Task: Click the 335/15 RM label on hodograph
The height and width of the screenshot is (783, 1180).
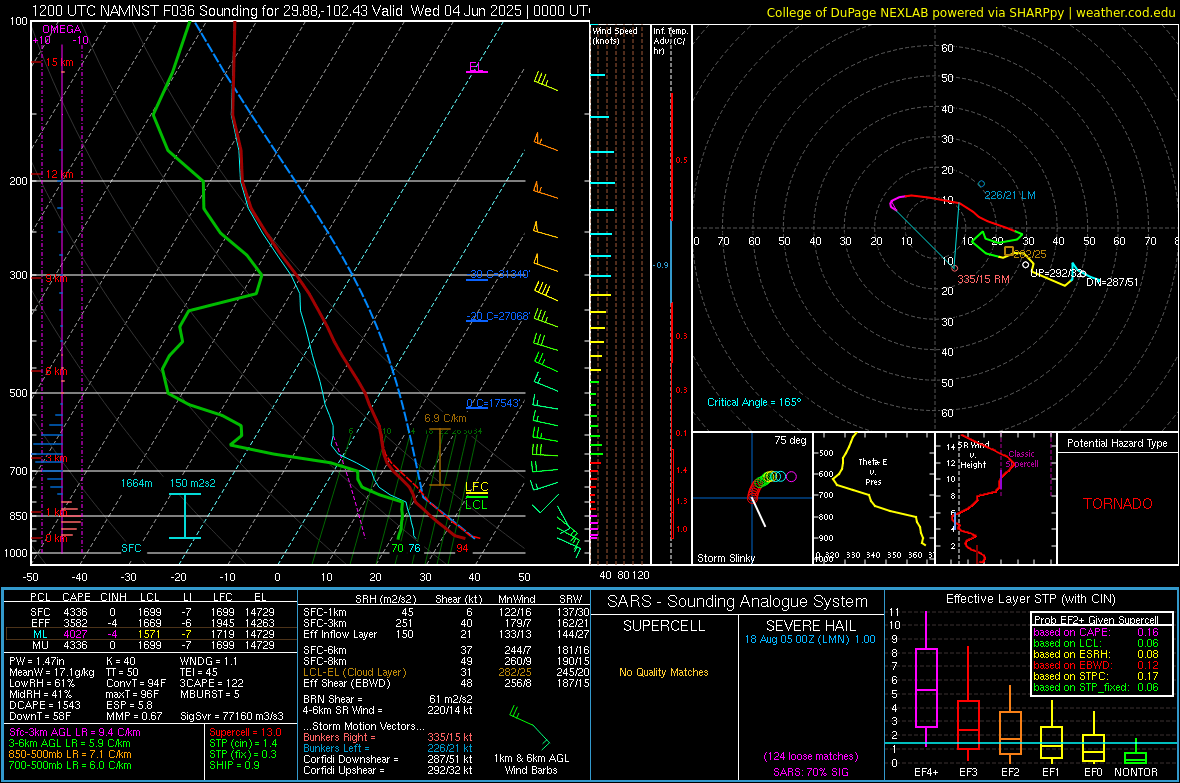Action: (x=983, y=279)
